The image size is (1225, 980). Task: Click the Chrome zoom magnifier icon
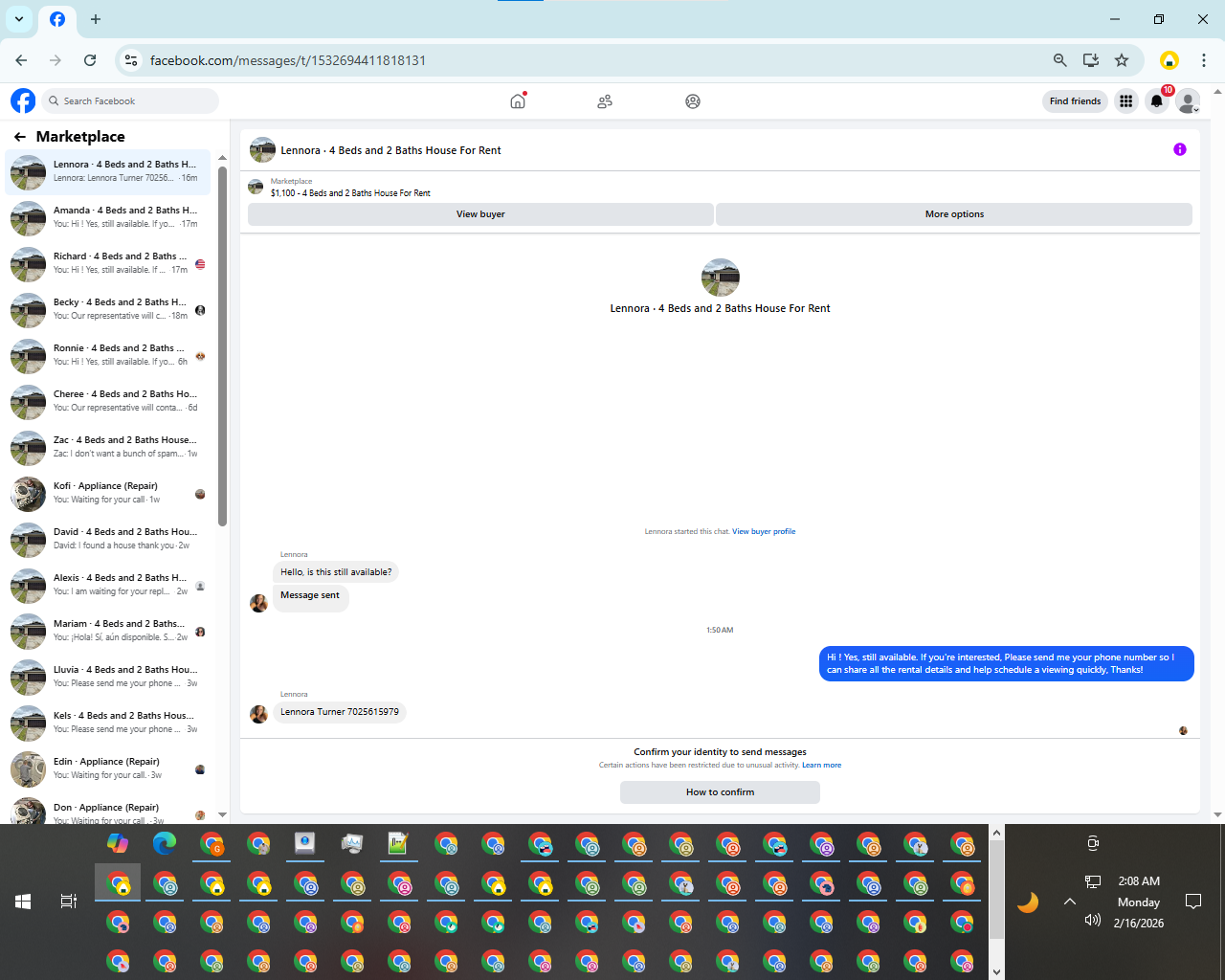coord(1059,60)
